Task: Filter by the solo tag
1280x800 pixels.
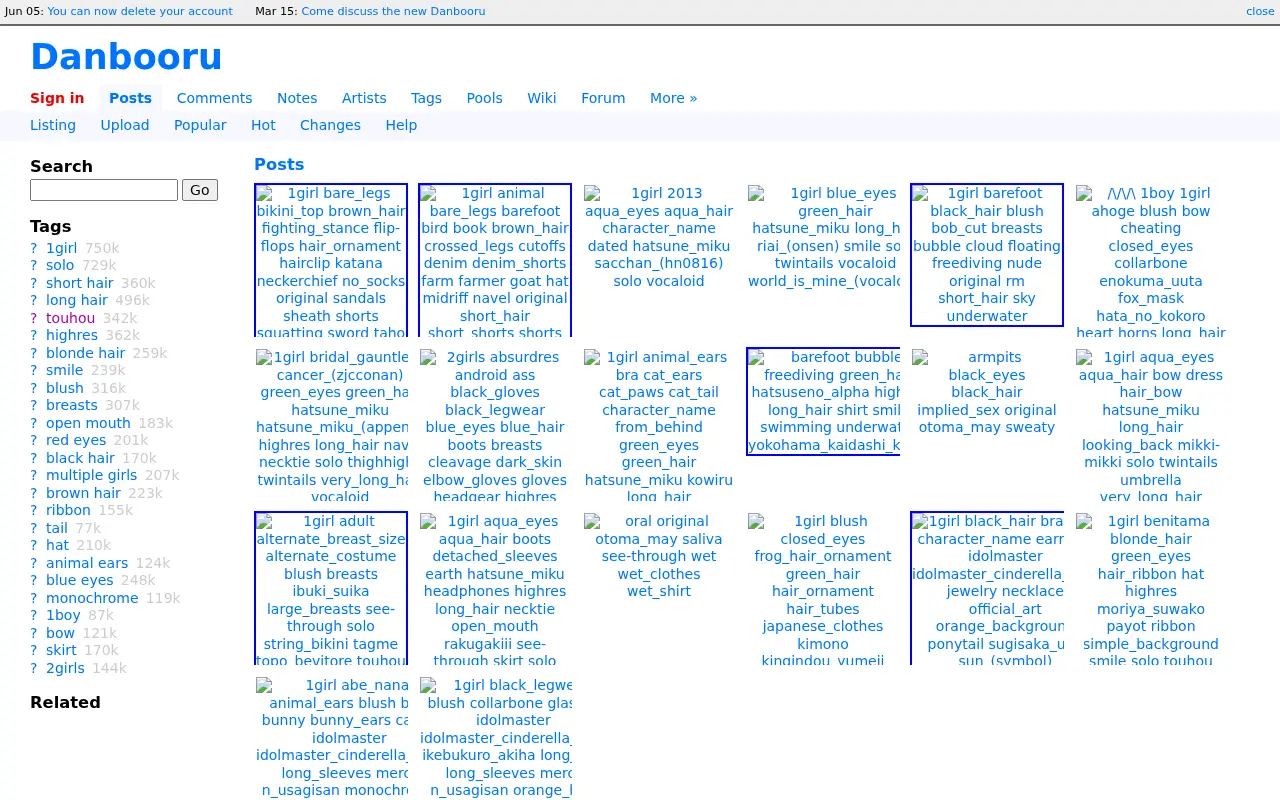Action: coord(60,265)
